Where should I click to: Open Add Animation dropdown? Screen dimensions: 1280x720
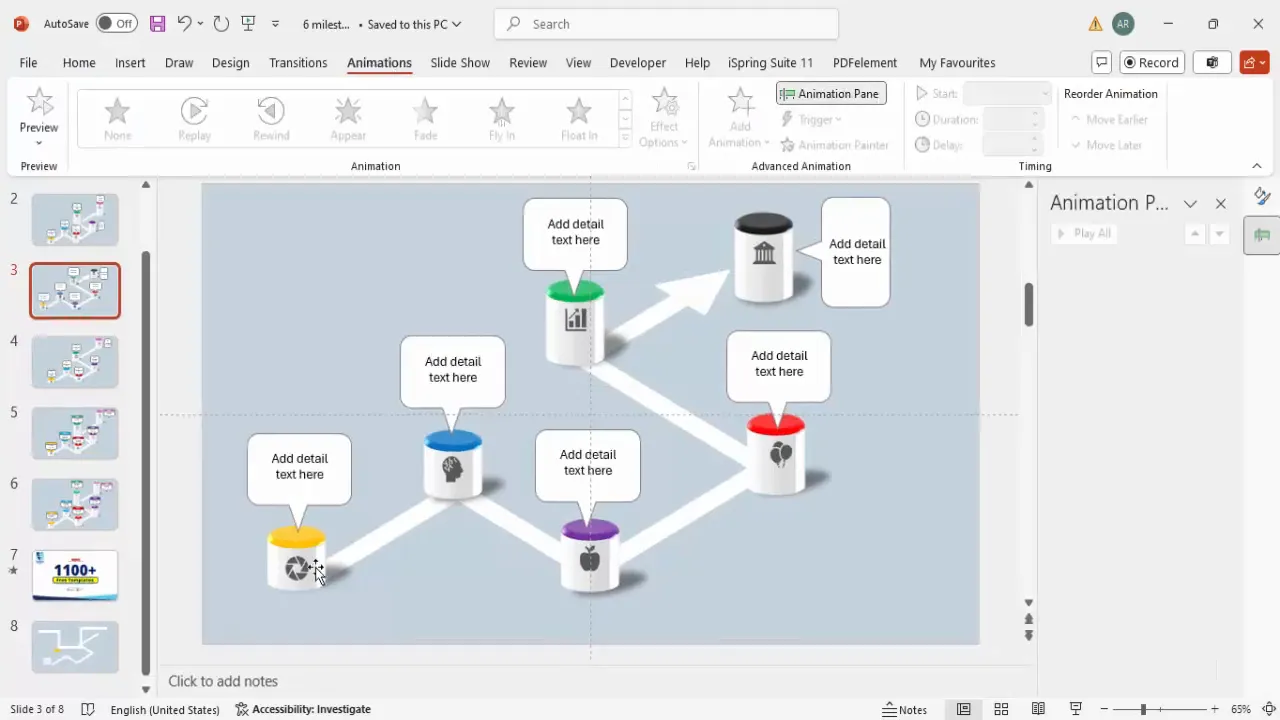(740, 119)
